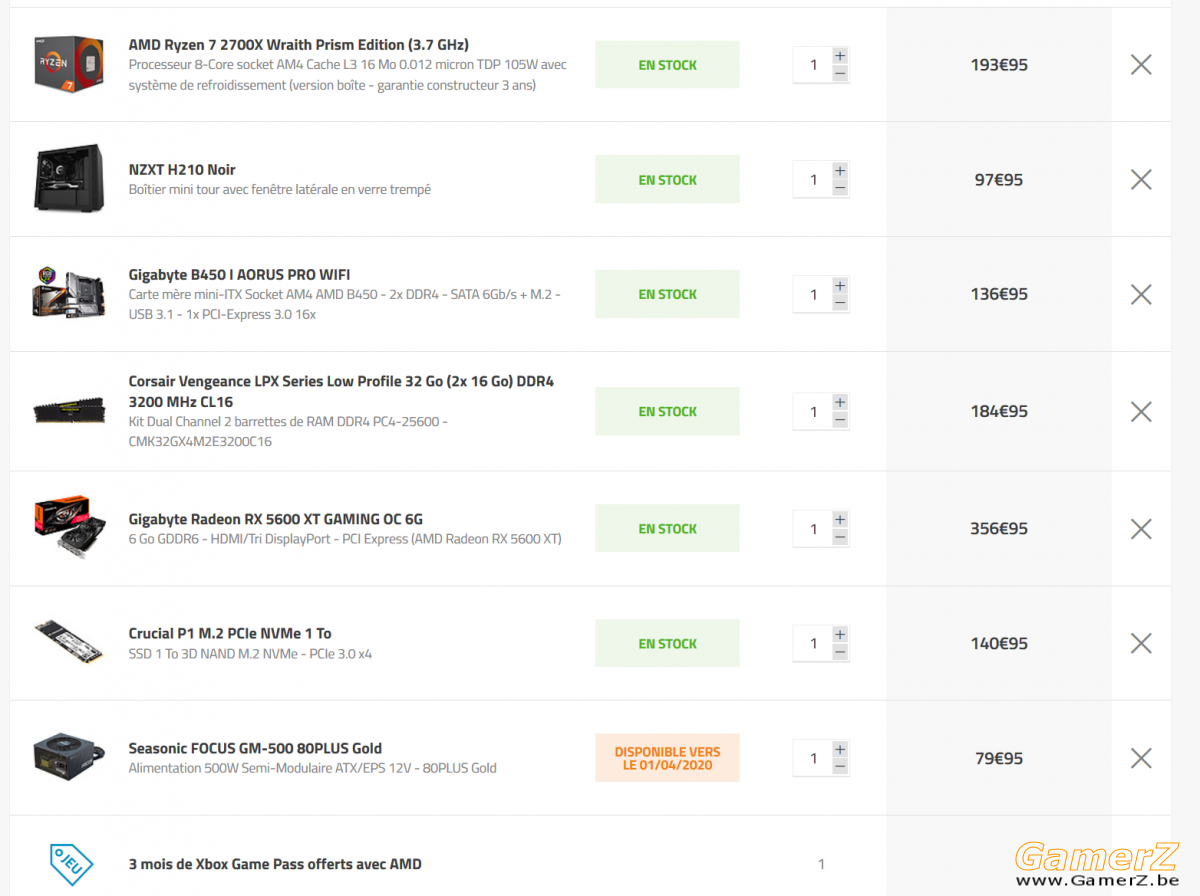Remove Gigabyte B450 I AORUS PRO WIFI item
1200x896 pixels.
click(1141, 294)
